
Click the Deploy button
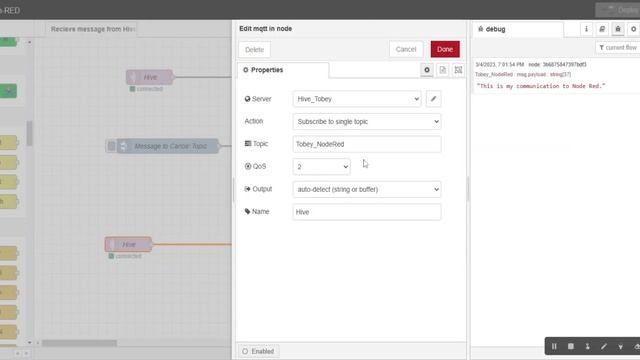tap(618, 10)
